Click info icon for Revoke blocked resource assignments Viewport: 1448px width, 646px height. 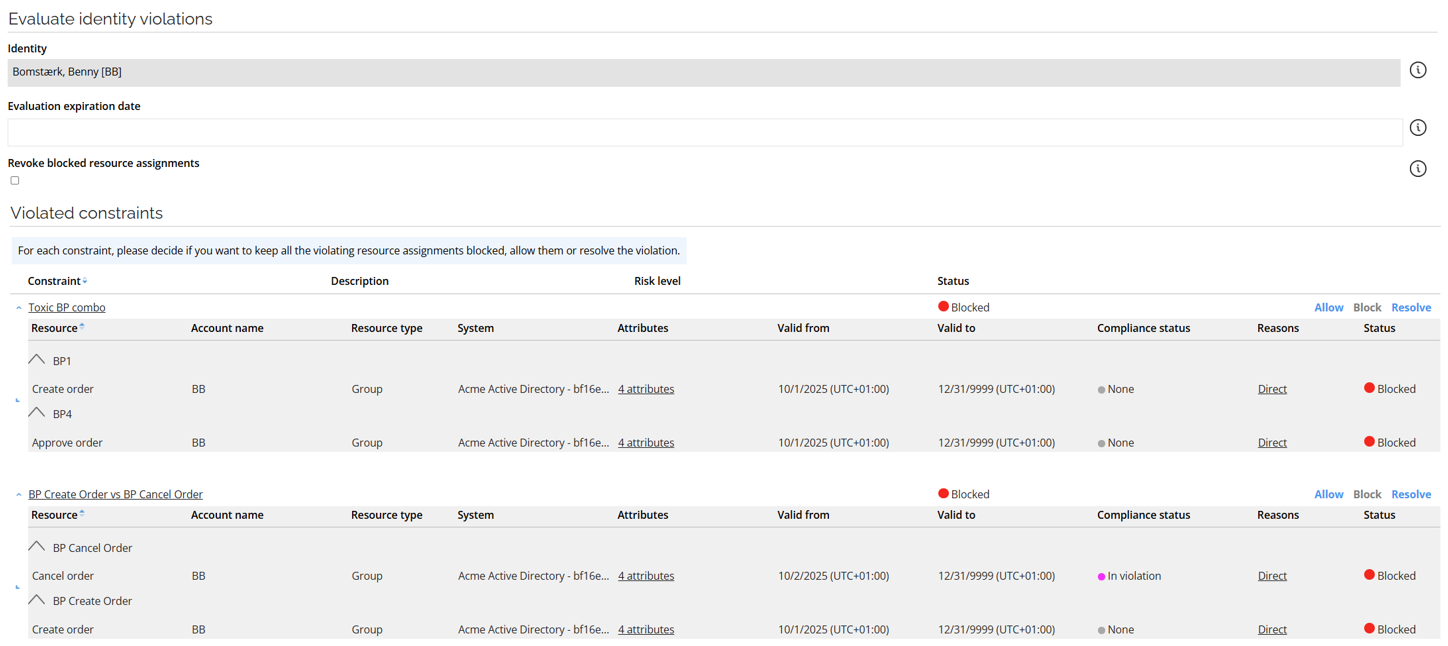click(1417, 169)
